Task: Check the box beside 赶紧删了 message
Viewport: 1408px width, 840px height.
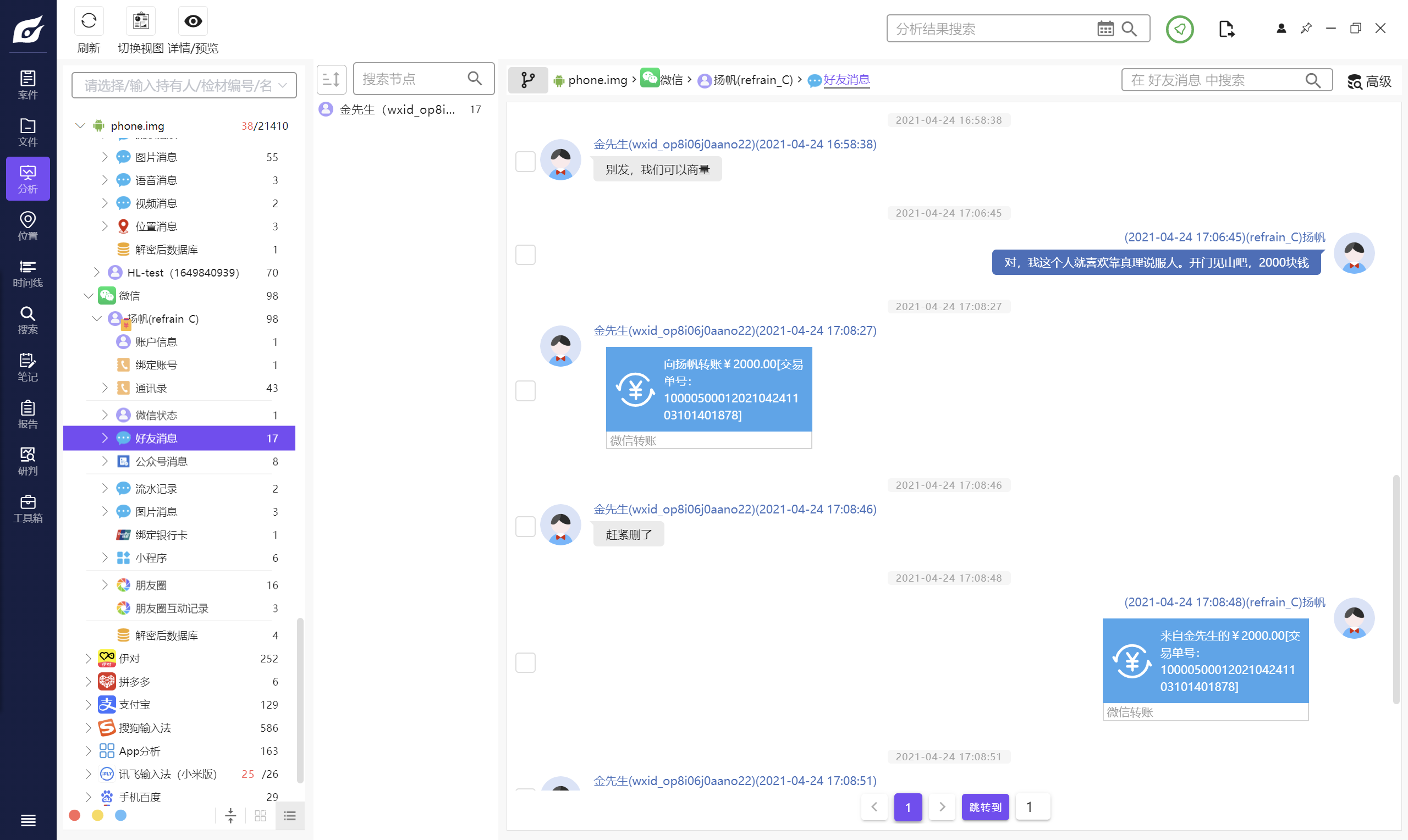Action: click(x=525, y=526)
